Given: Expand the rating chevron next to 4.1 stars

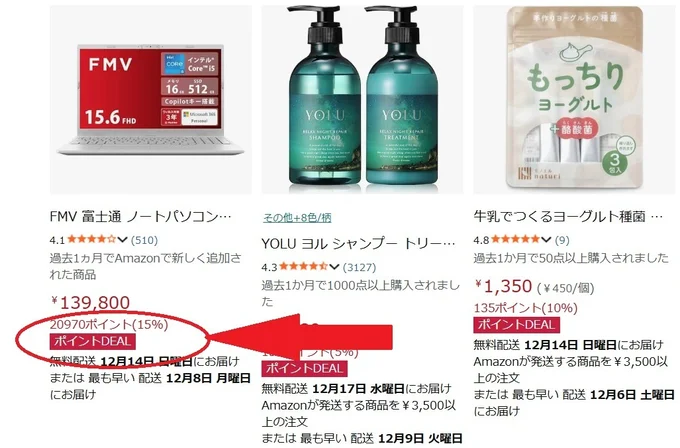Looking at the screenshot, I should point(122,239).
